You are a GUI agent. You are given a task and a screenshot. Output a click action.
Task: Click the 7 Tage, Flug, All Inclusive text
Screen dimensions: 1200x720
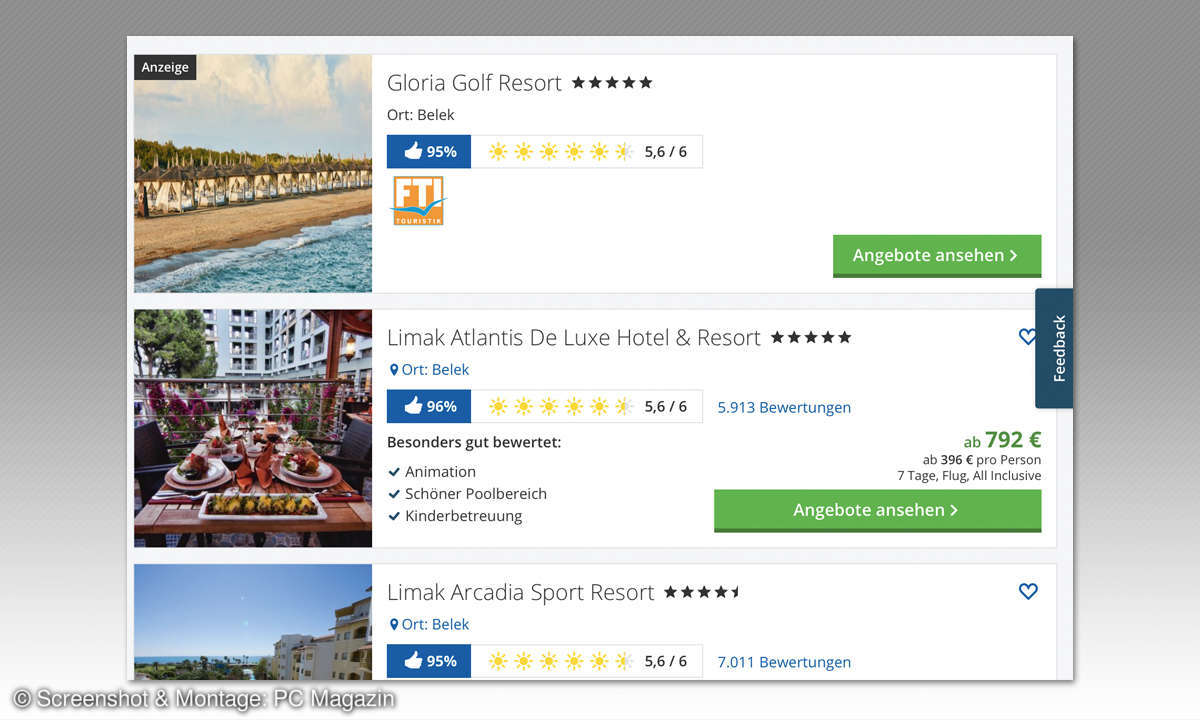(x=969, y=476)
